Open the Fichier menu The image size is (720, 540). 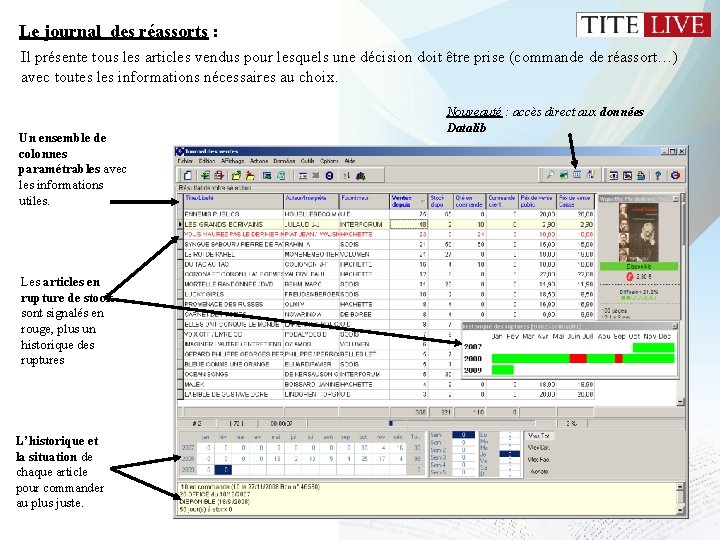[185, 161]
